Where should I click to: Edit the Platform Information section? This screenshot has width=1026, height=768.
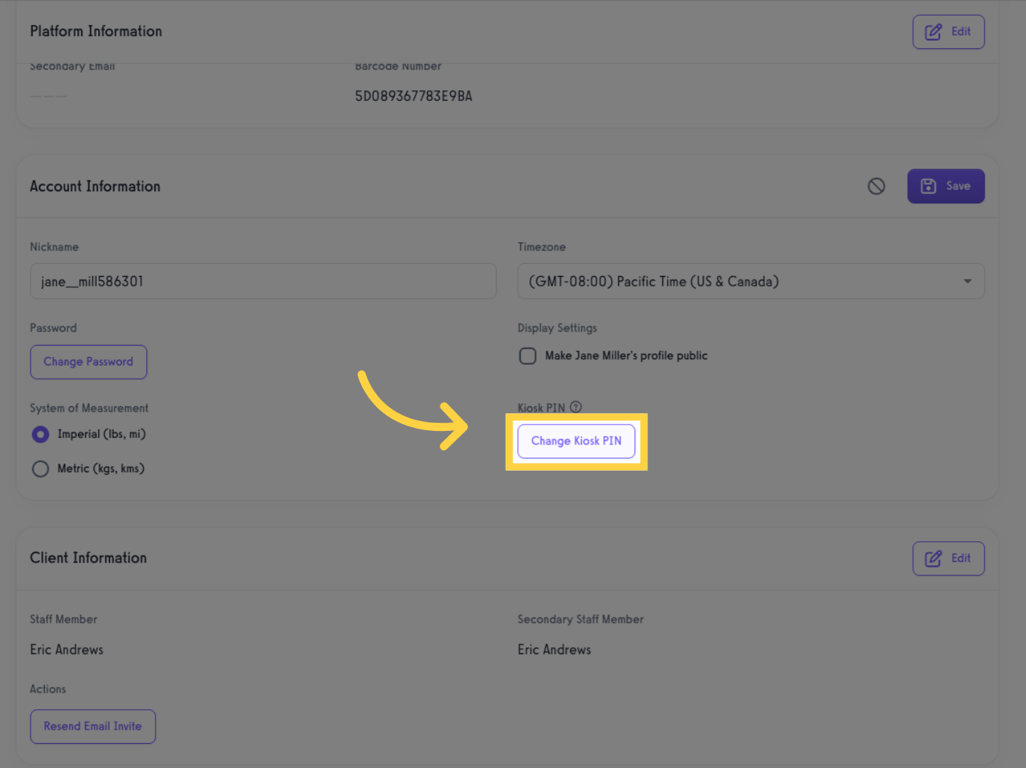[x=948, y=32]
